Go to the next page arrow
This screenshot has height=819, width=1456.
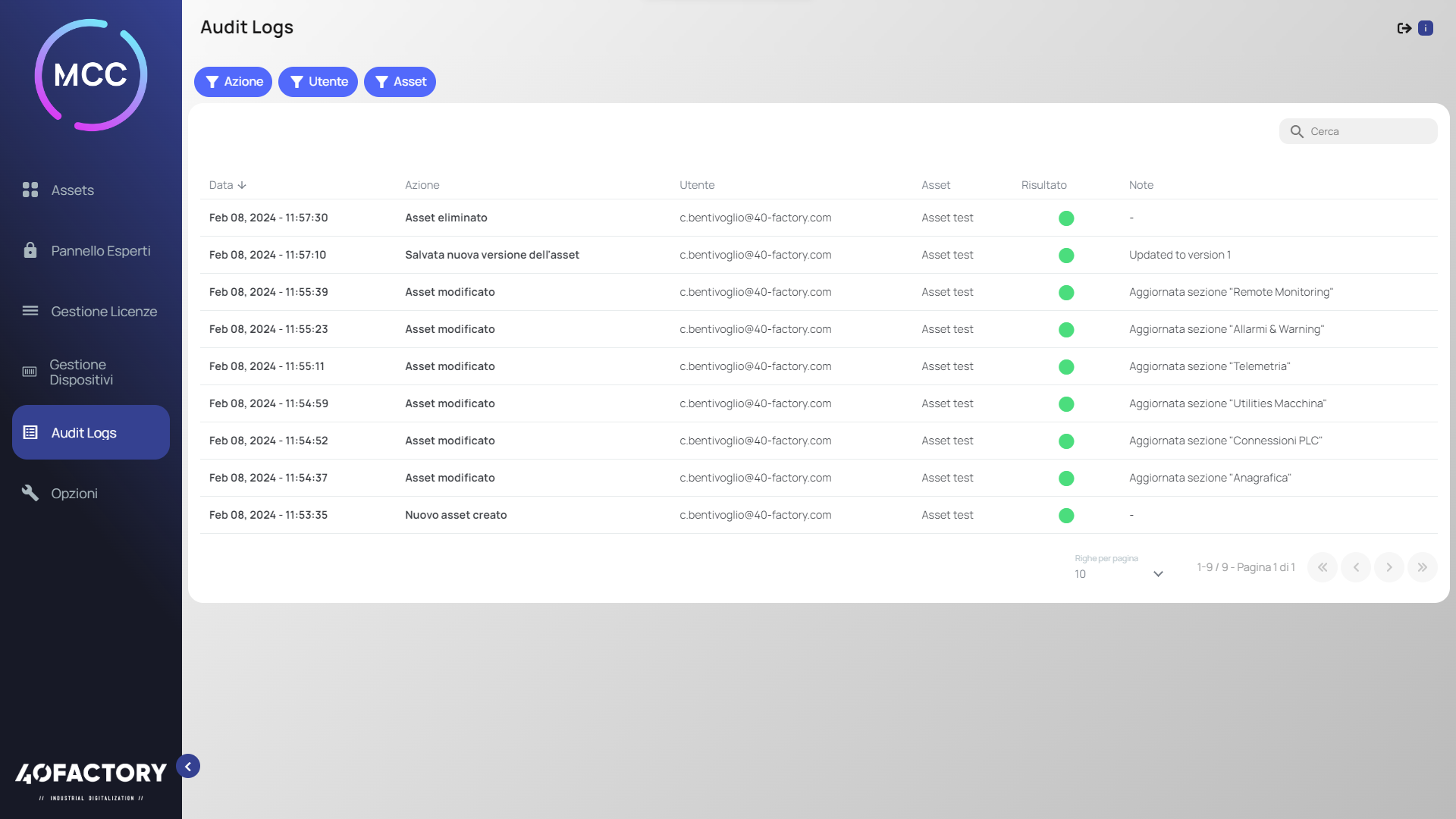1389,567
